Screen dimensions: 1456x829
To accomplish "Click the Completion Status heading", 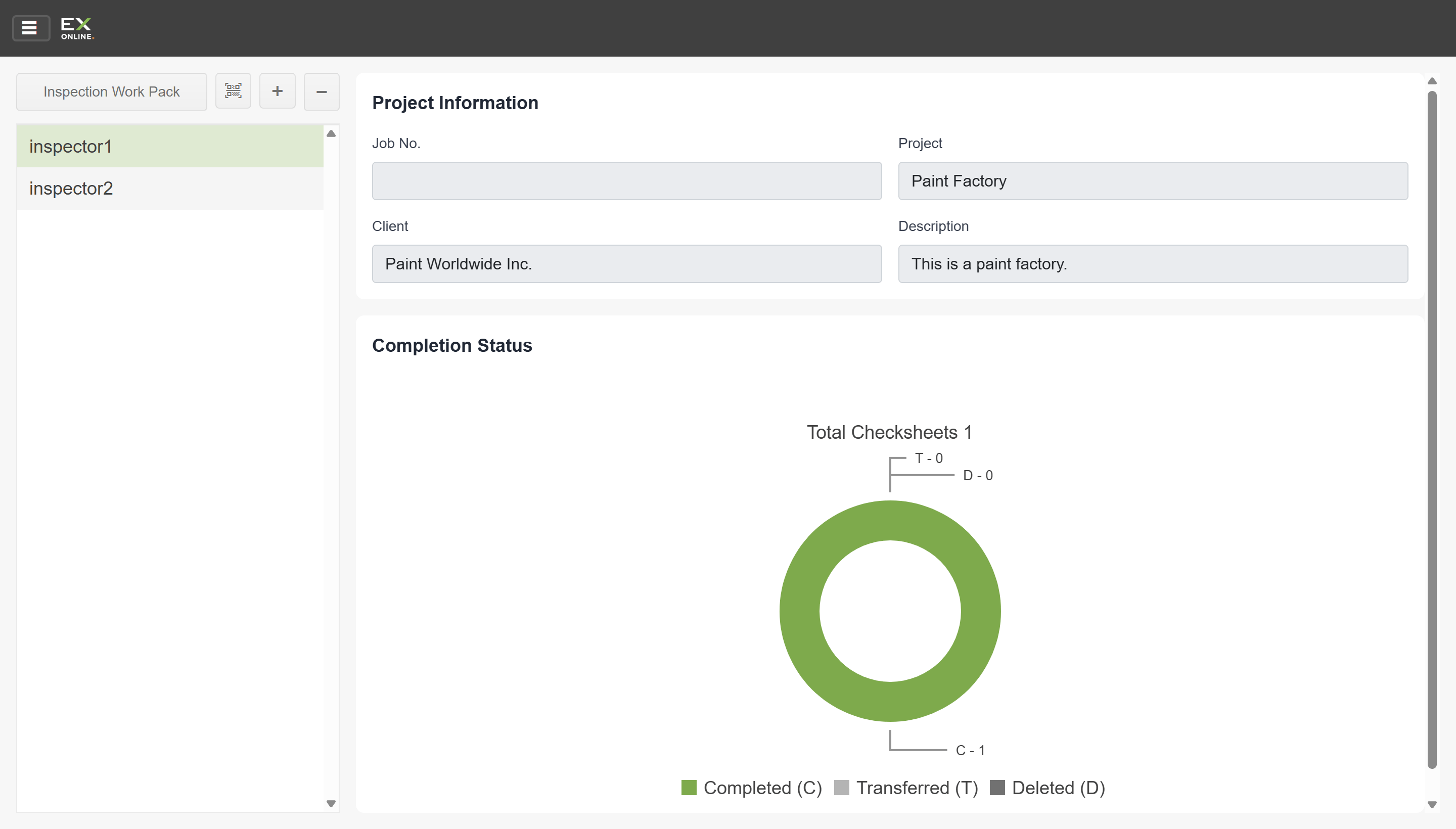I will [451, 346].
